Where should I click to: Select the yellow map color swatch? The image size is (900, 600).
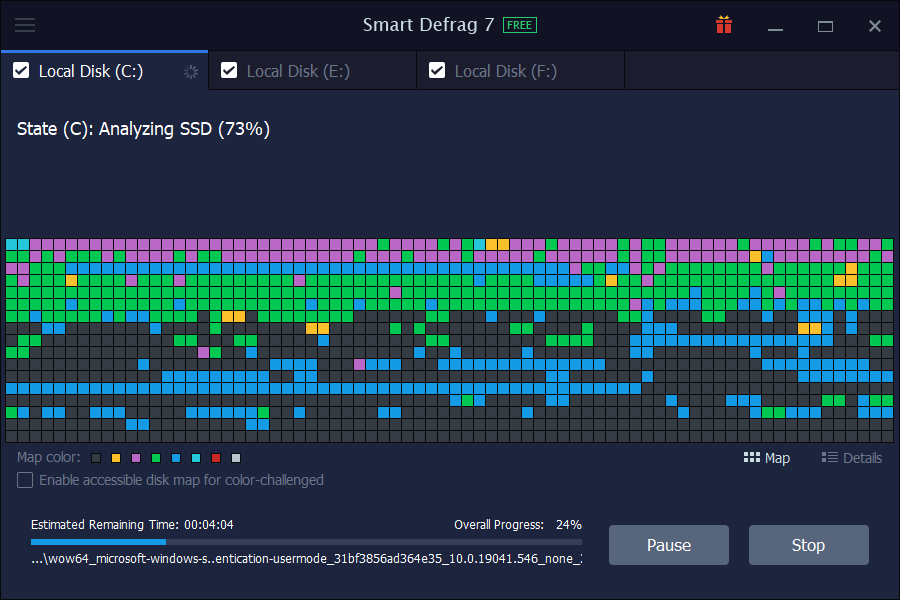coord(116,457)
